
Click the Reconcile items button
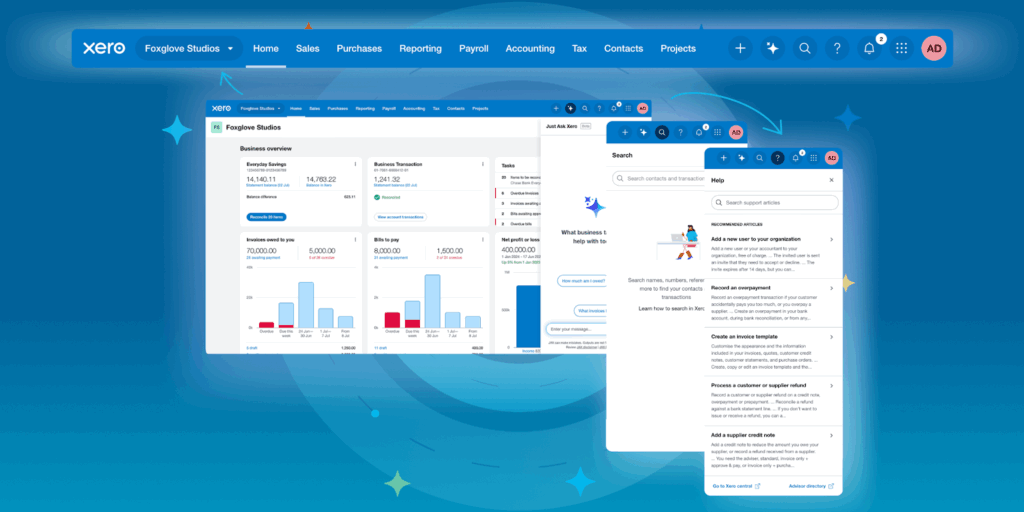click(x=265, y=216)
